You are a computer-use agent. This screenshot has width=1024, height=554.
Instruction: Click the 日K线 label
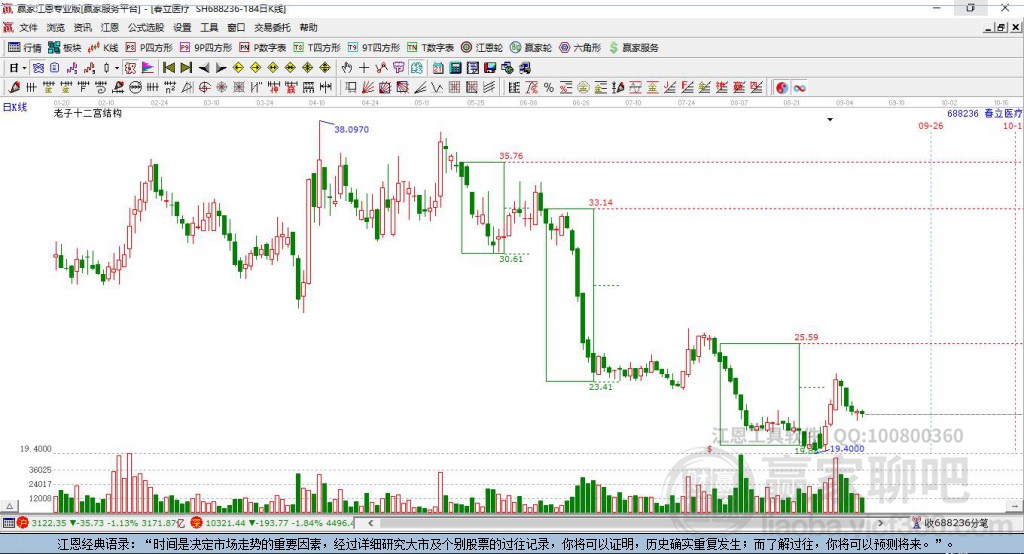15,107
